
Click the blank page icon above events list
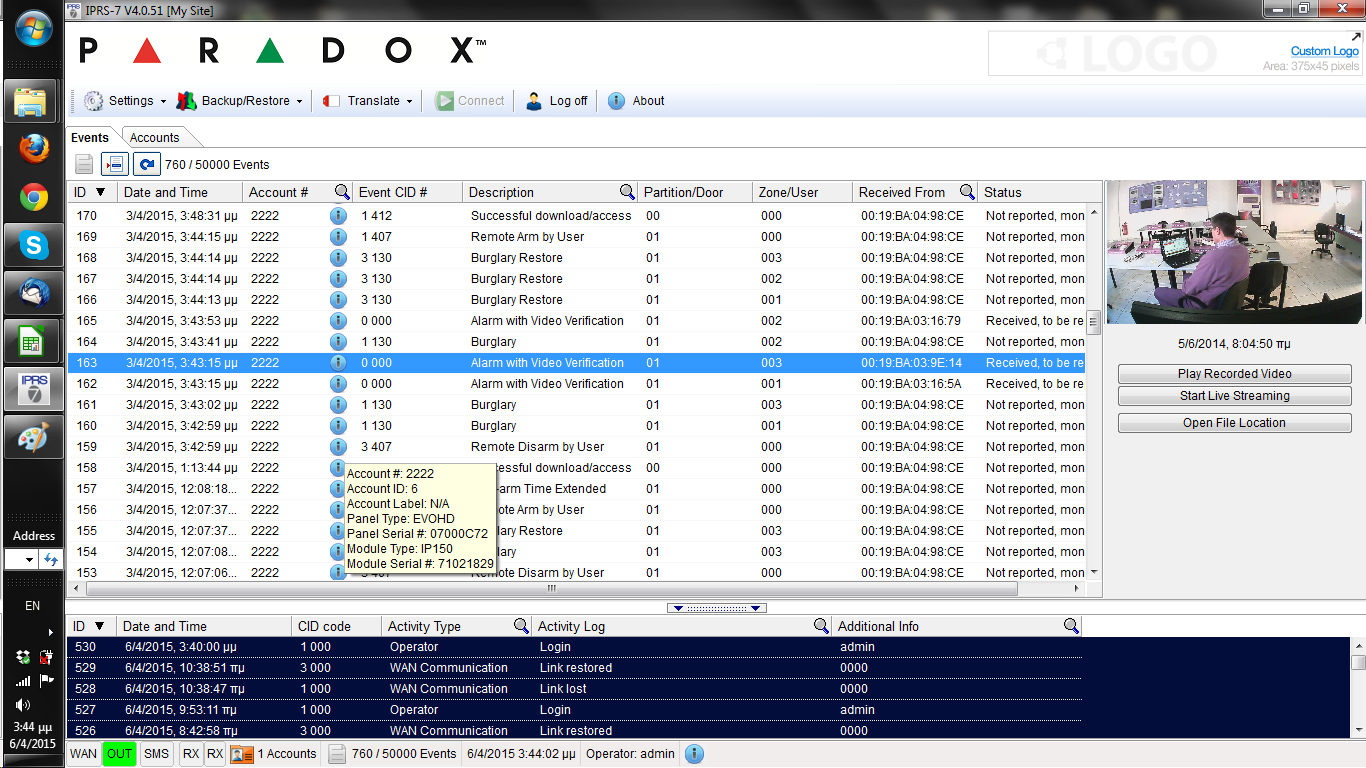coord(85,164)
